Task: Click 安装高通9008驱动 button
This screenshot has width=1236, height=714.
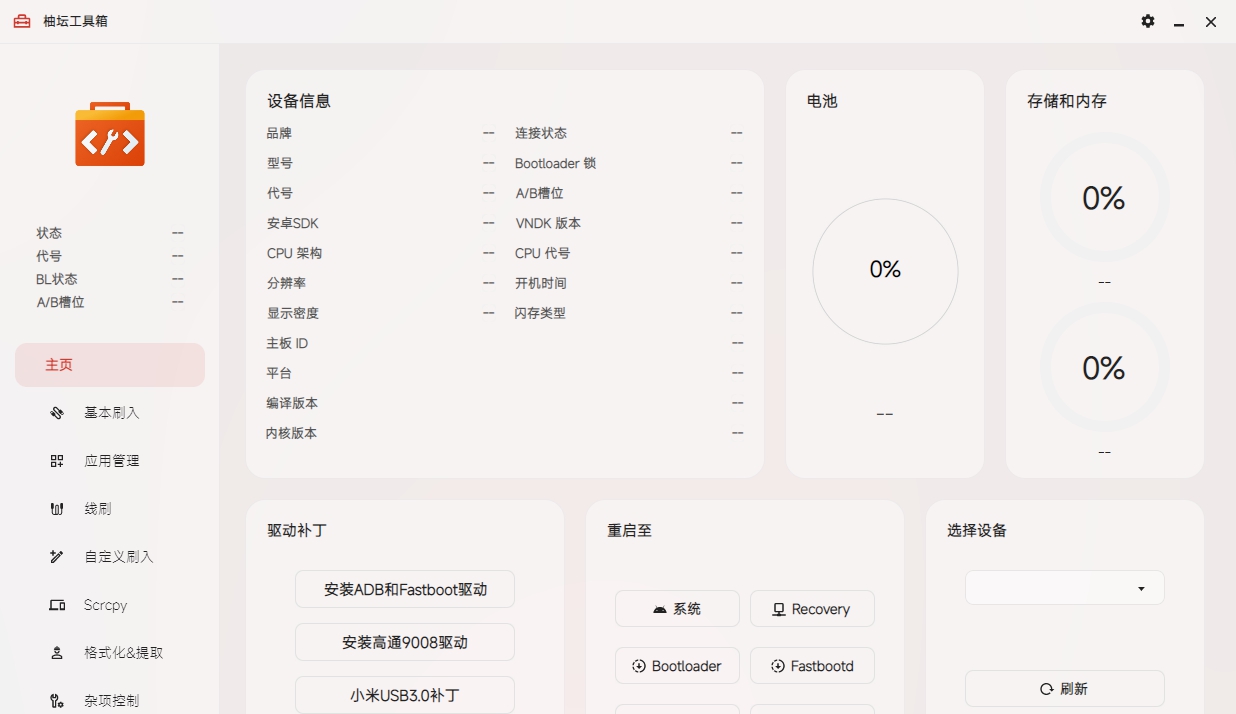Action: coord(405,642)
